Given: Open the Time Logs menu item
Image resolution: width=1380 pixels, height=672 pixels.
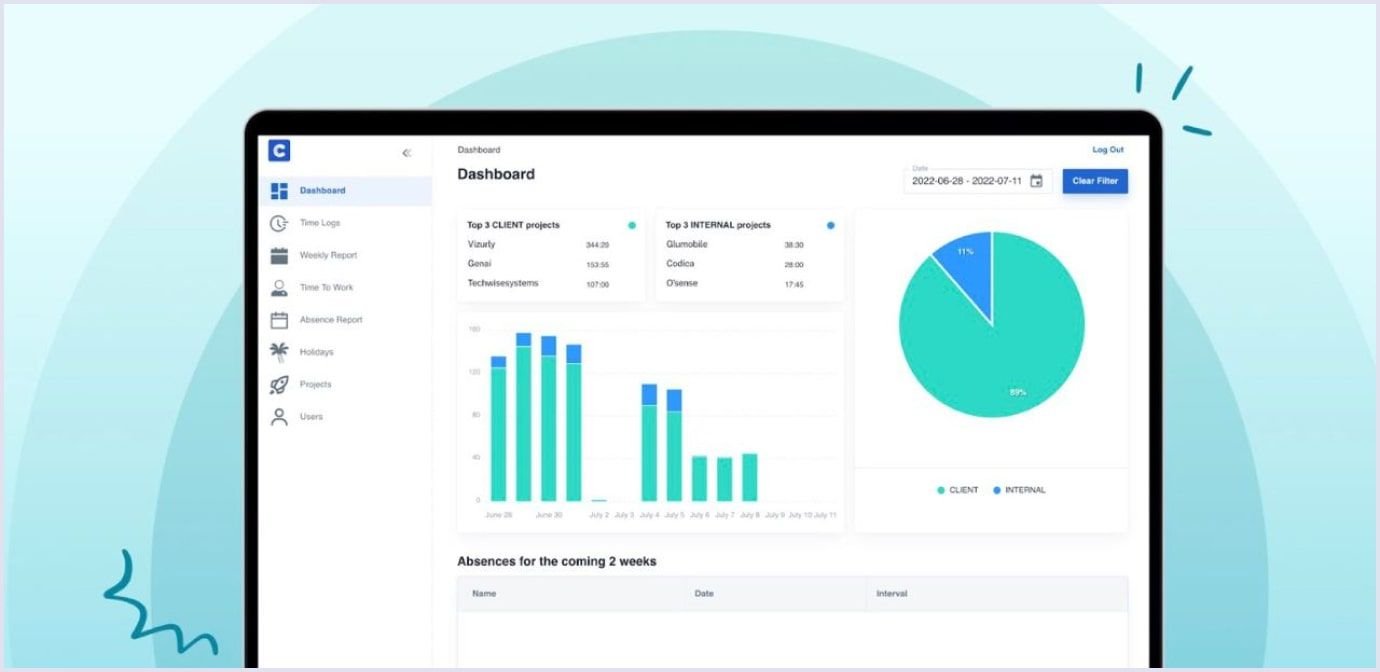Looking at the screenshot, I should pyautogui.click(x=345, y=223).
